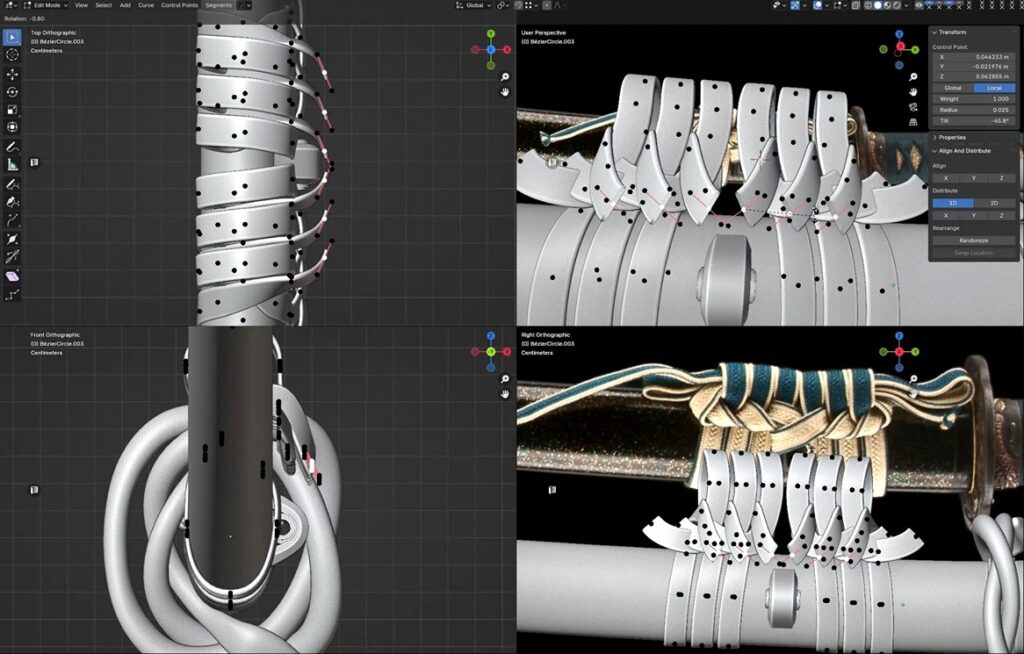Screen dimensions: 1024x654
Task: Click zoom icon in Top Orthographic viewport
Action: point(505,77)
